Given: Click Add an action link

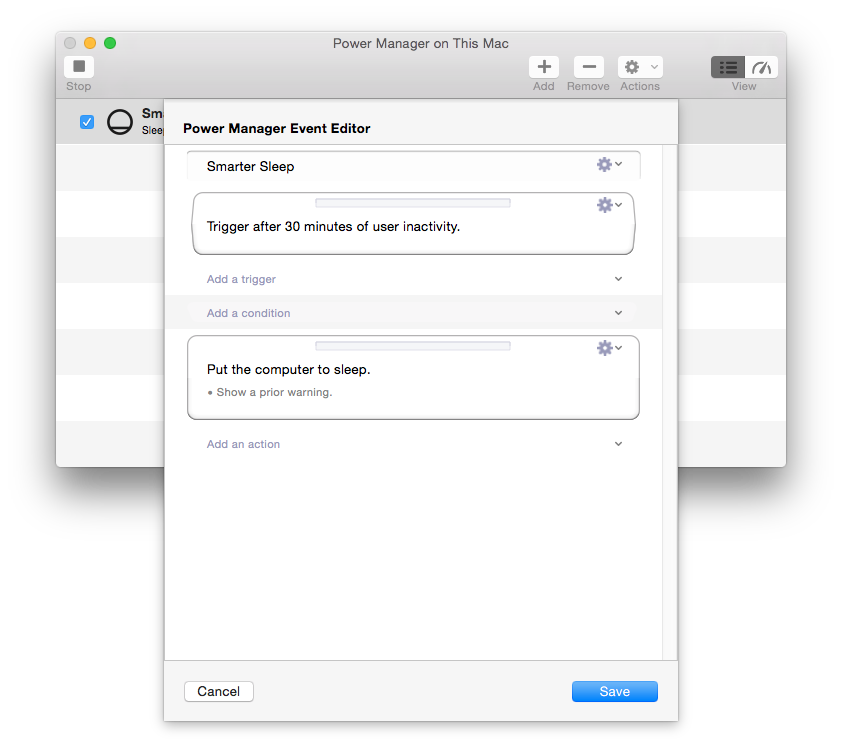Looking at the screenshot, I should [x=243, y=444].
